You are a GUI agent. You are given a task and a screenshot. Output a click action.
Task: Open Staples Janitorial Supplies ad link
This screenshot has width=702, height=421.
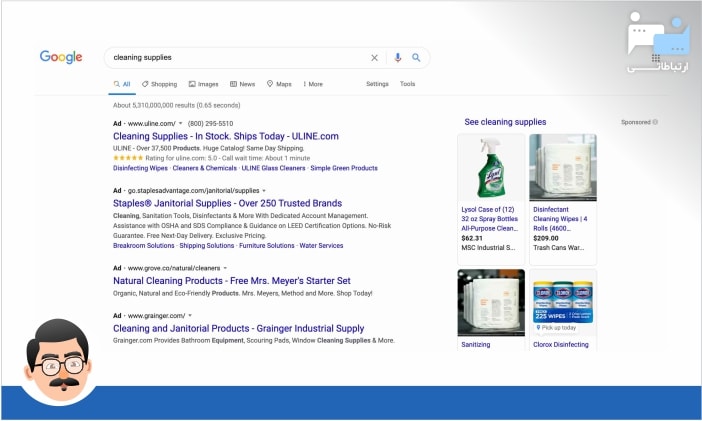pyautogui.click(x=227, y=203)
